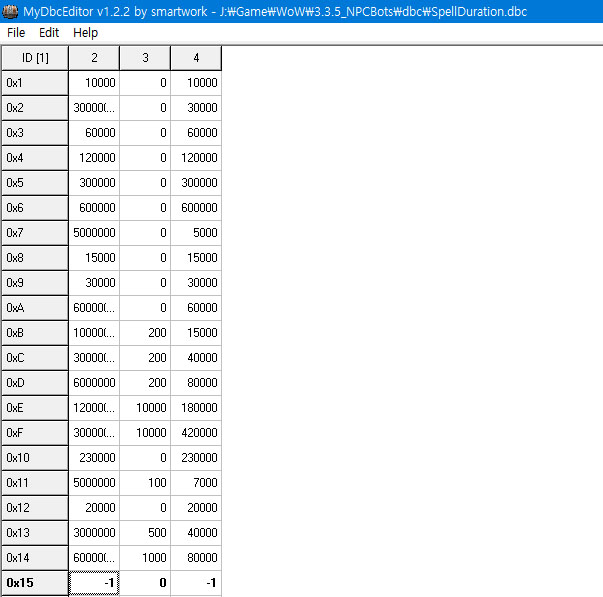603x597 pixels.
Task: Select row header 0x14
Action: click(x=35, y=558)
